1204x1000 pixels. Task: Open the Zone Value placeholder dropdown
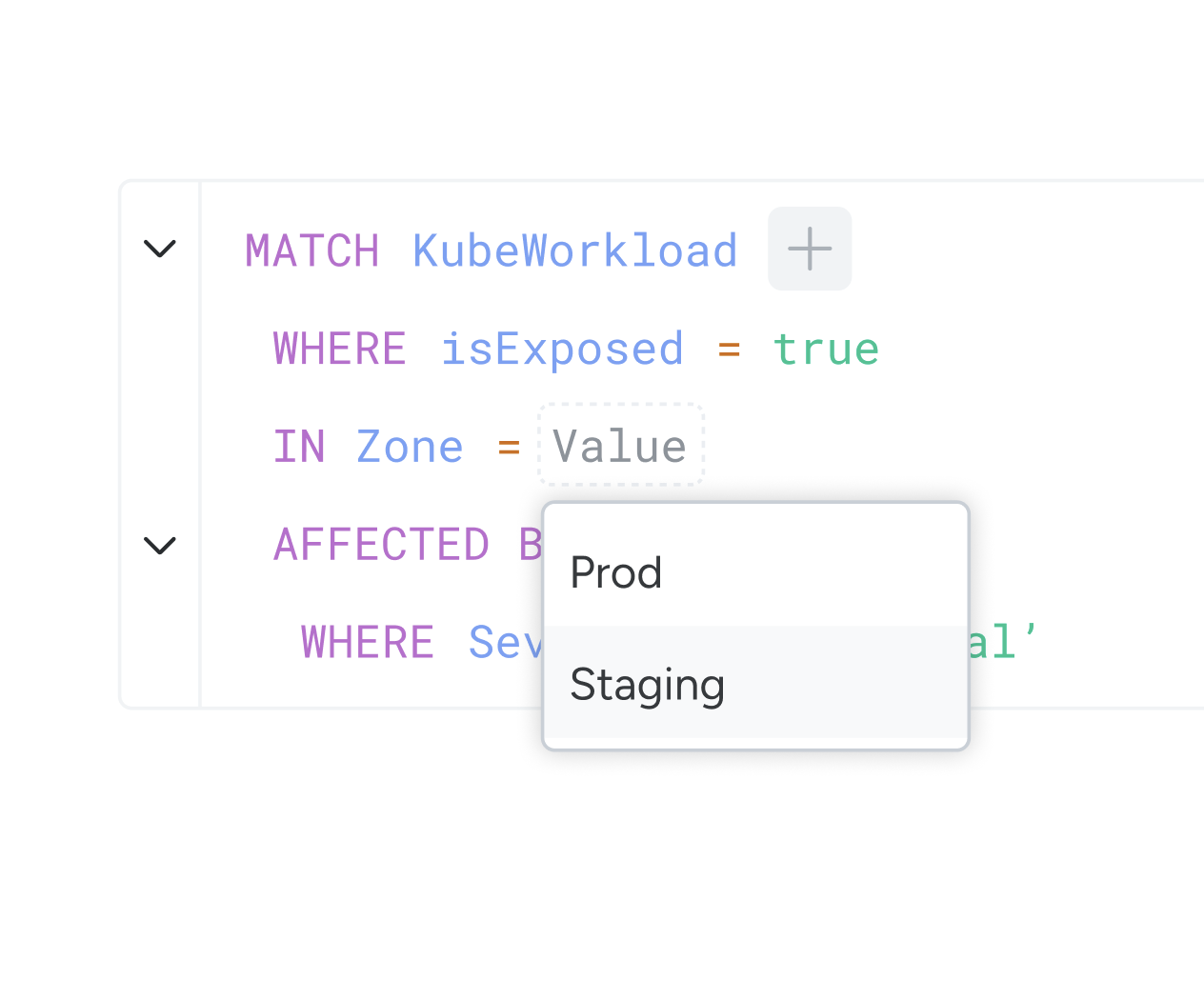(x=621, y=446)
